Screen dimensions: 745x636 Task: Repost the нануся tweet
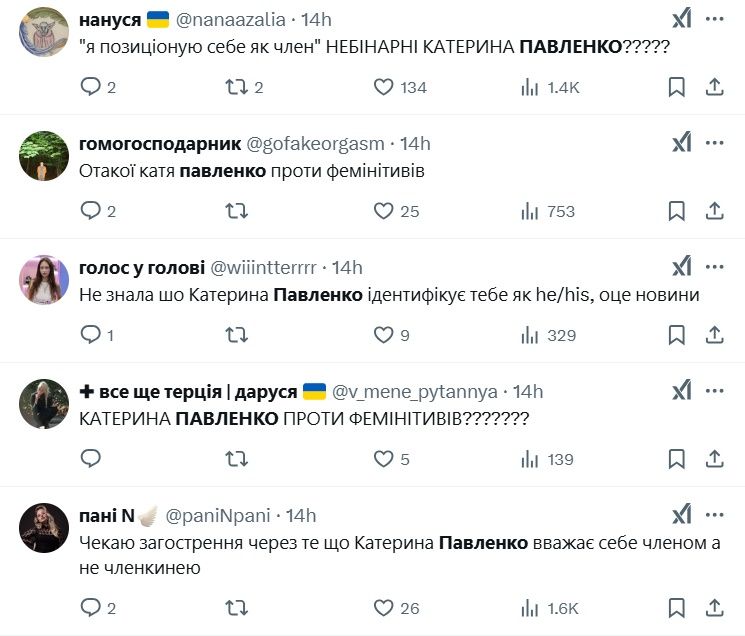[236, 87]
